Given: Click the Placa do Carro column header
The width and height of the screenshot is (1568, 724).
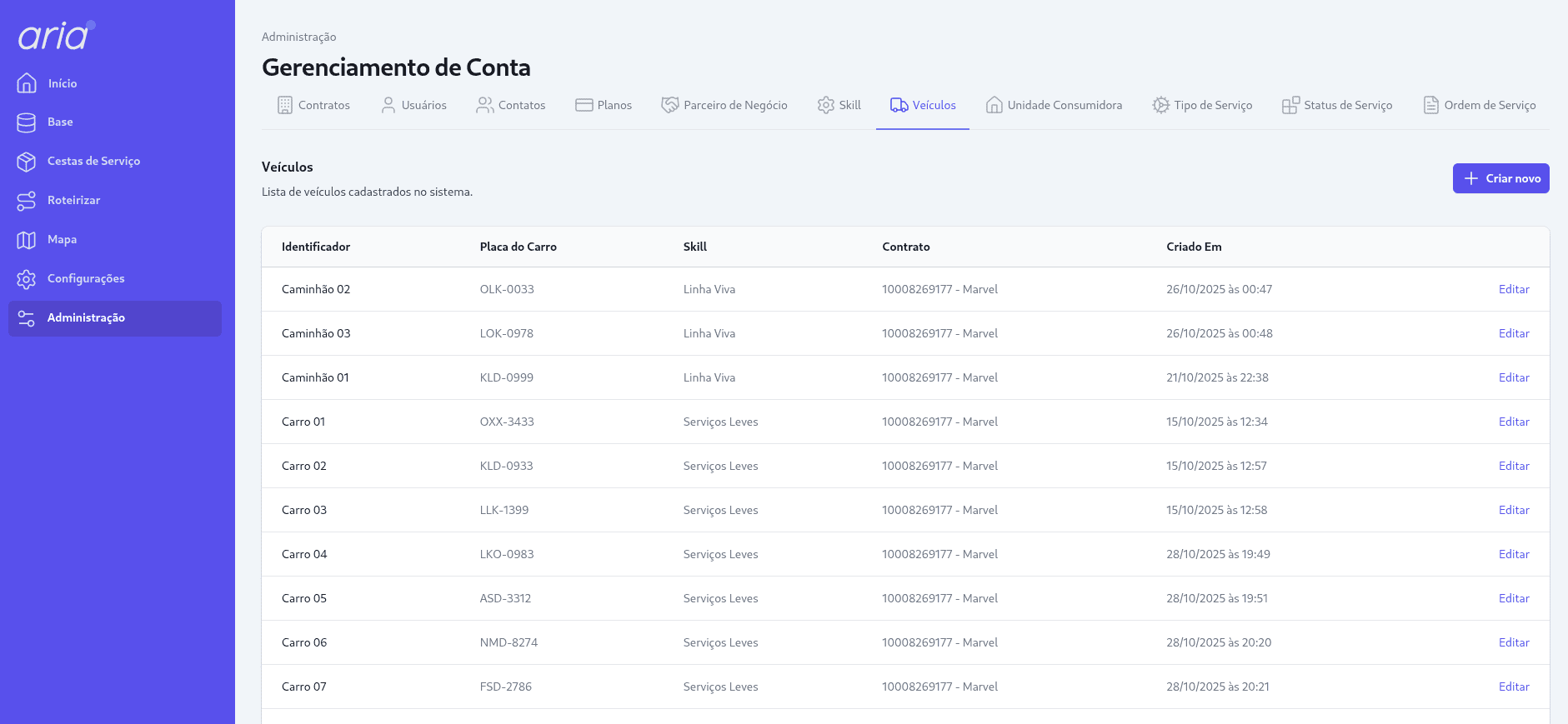Looking at the screenshot, I should pos(518,247).
